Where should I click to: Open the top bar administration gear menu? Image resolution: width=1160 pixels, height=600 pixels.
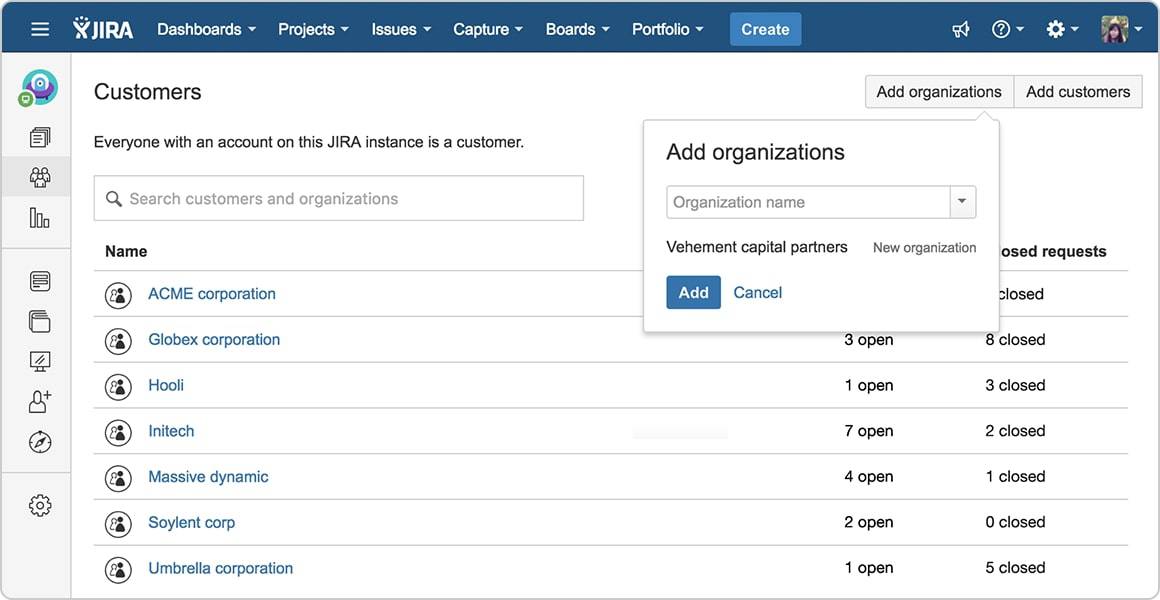[1062, 30]
